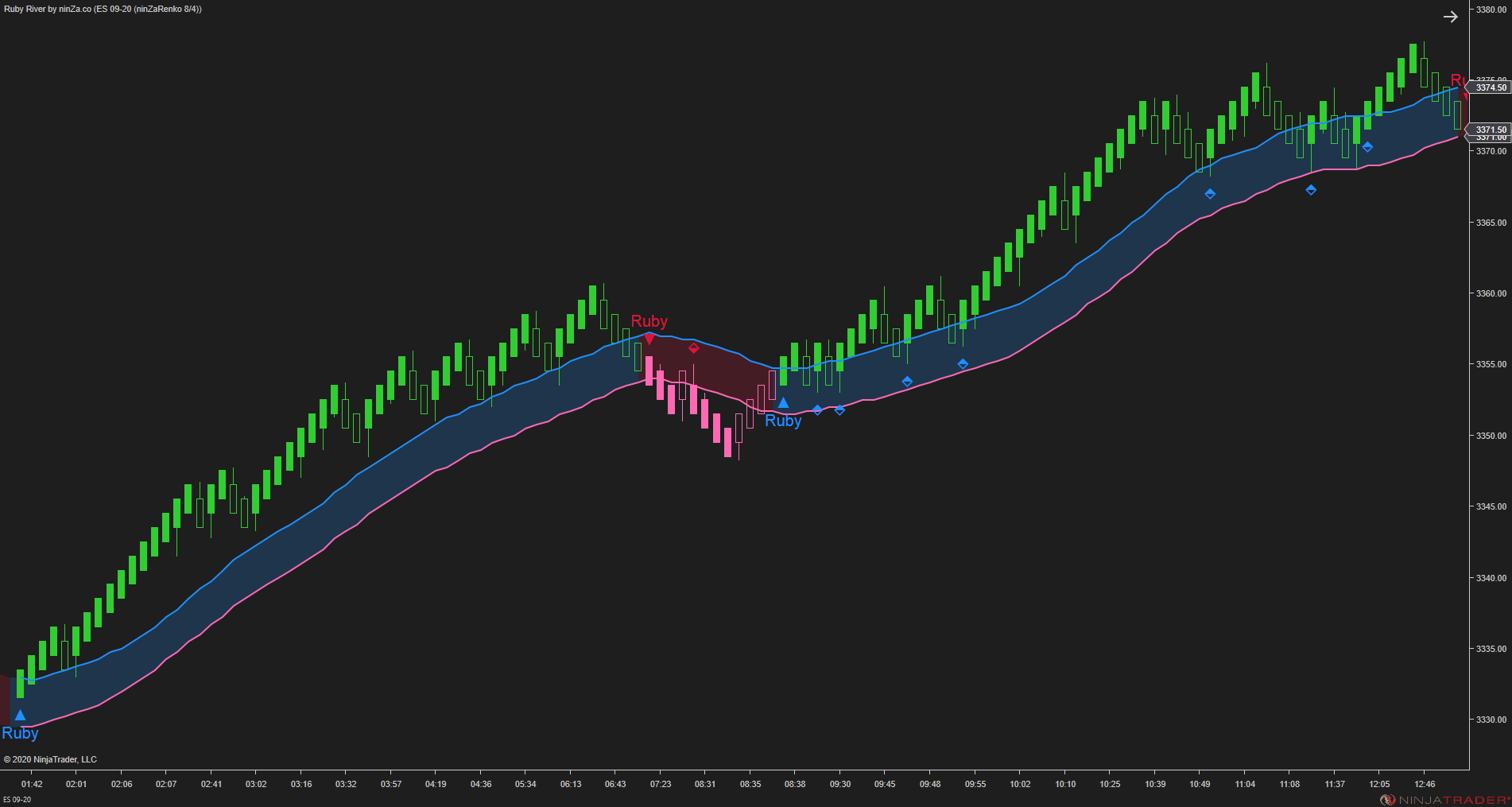Viewport: 1512px width, 807px height.
Task: Click the blue diamond marker near 10:49
Action: 1209,193
